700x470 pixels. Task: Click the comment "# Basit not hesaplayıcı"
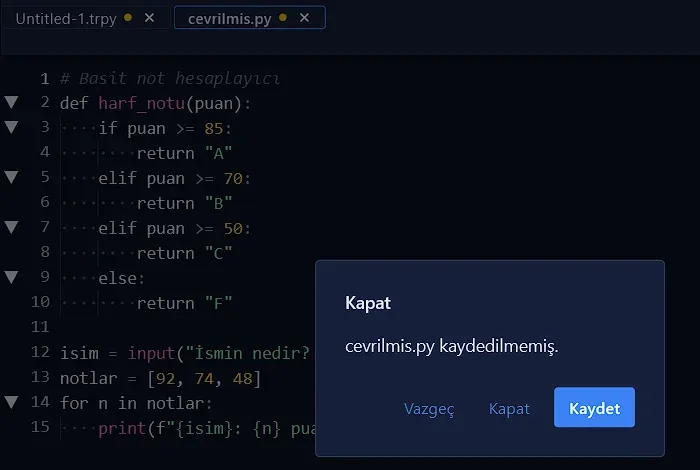170,79
